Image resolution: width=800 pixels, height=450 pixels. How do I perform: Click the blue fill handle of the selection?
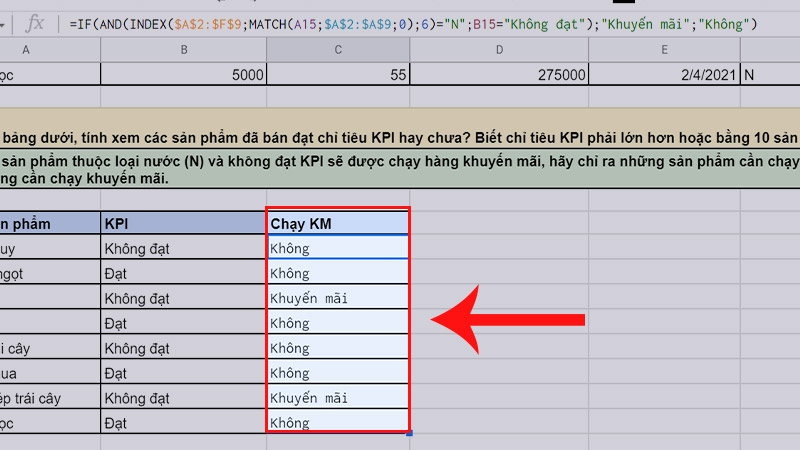coord(410,433)
